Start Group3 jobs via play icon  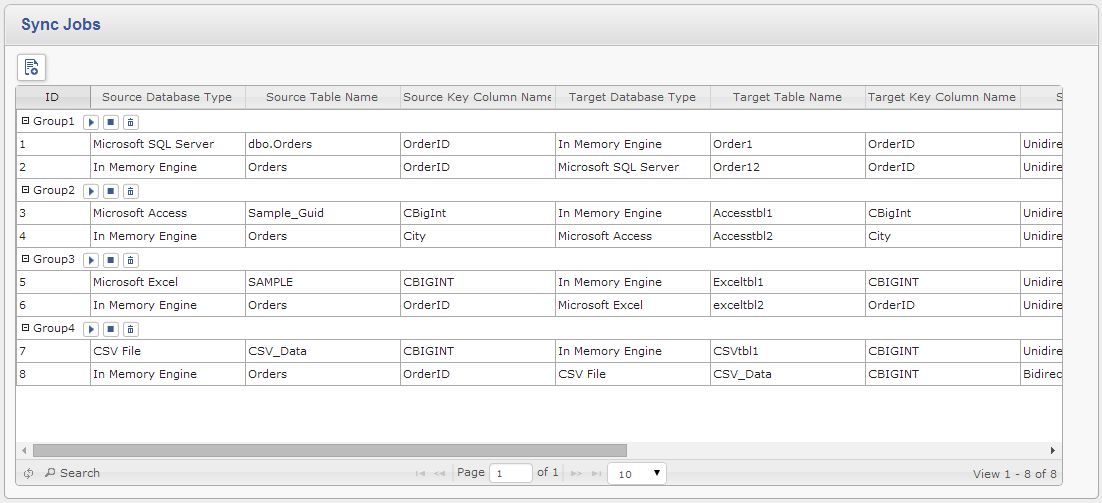click(91, 261)
